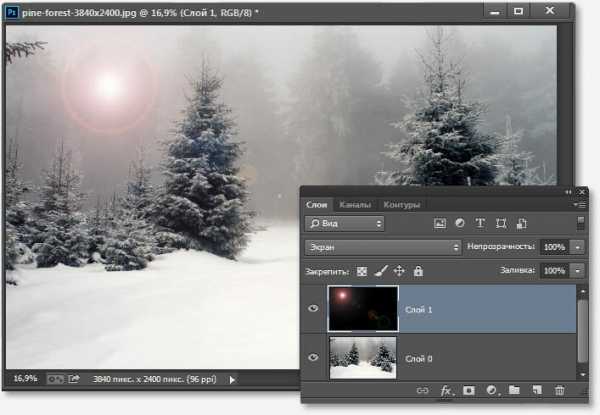Click the Закрепить label
Viewport: 600px width, 415px height.
pyautogui.click(x=327, y=272)
